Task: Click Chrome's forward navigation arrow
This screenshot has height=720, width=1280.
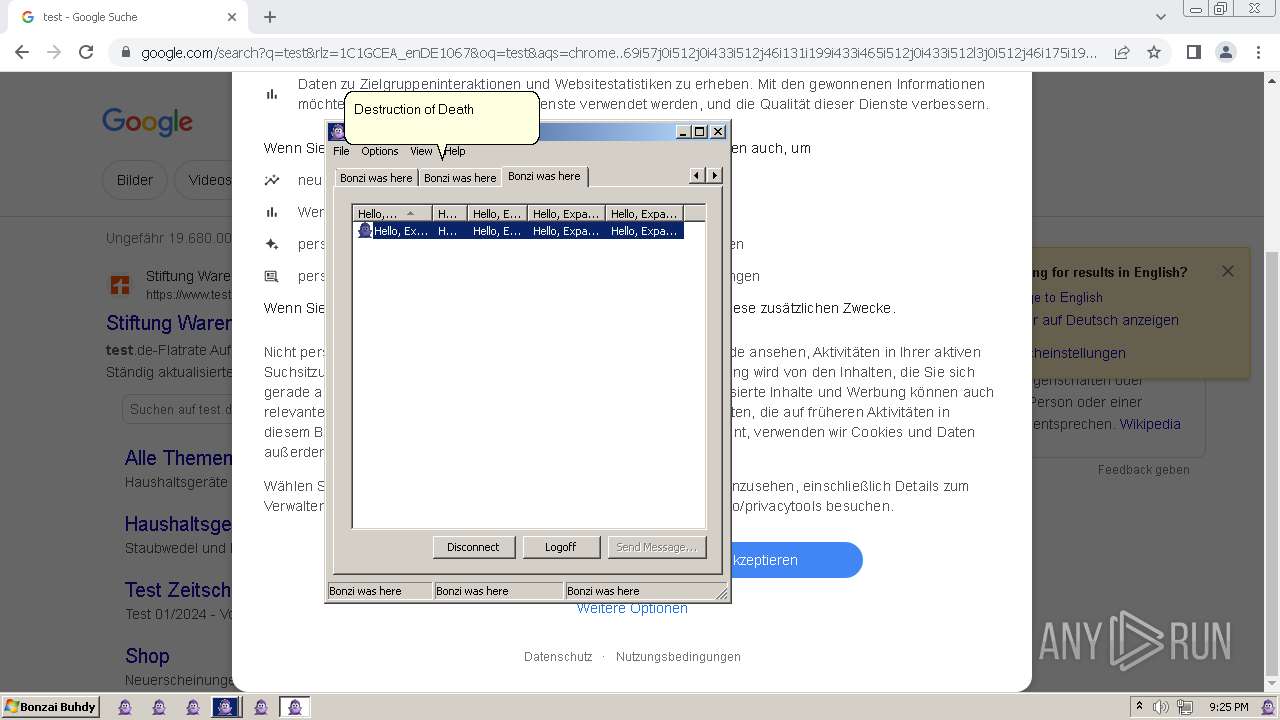Action: 54,52
